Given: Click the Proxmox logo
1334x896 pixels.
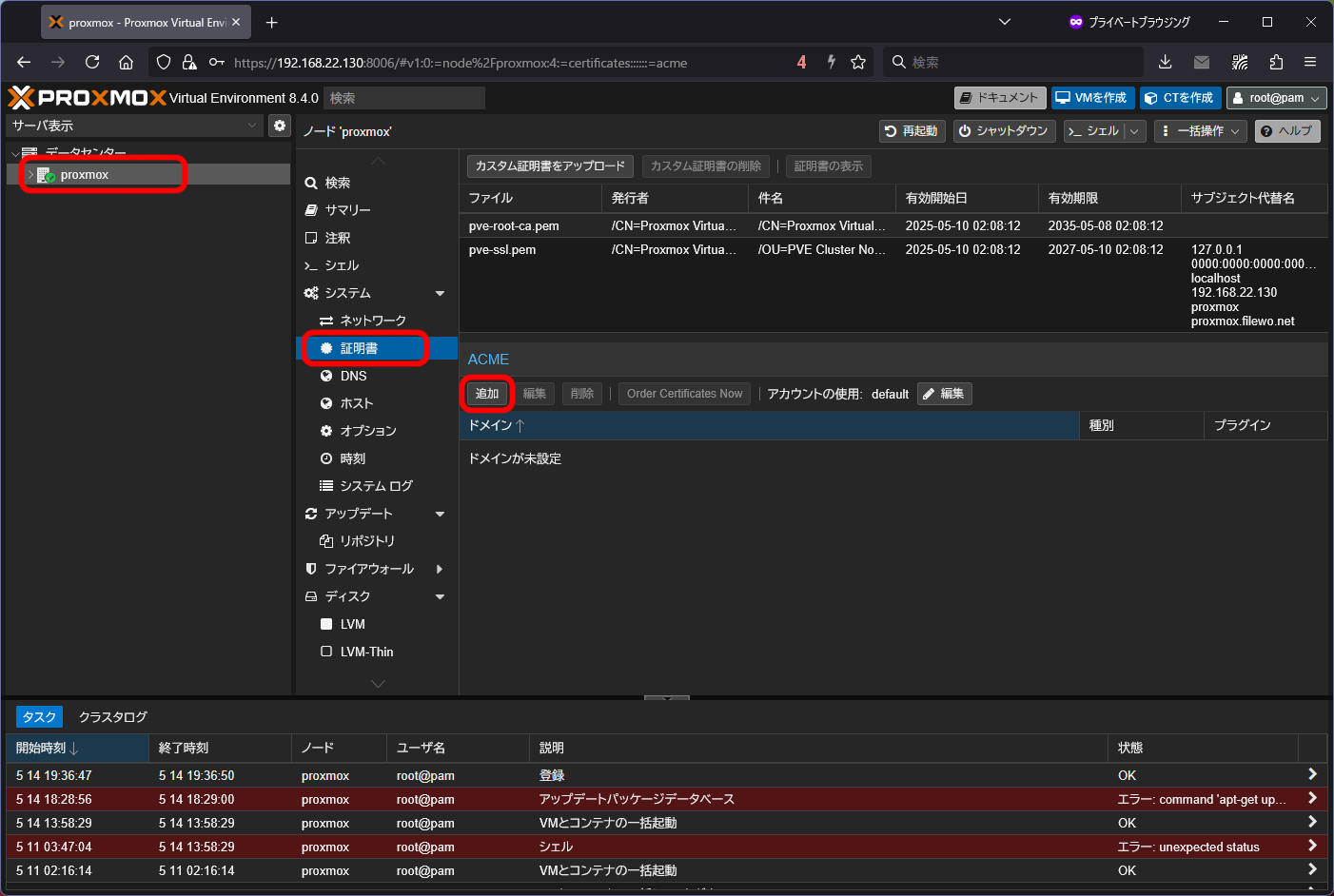Looking at the screenshot, I should [87, 97].
